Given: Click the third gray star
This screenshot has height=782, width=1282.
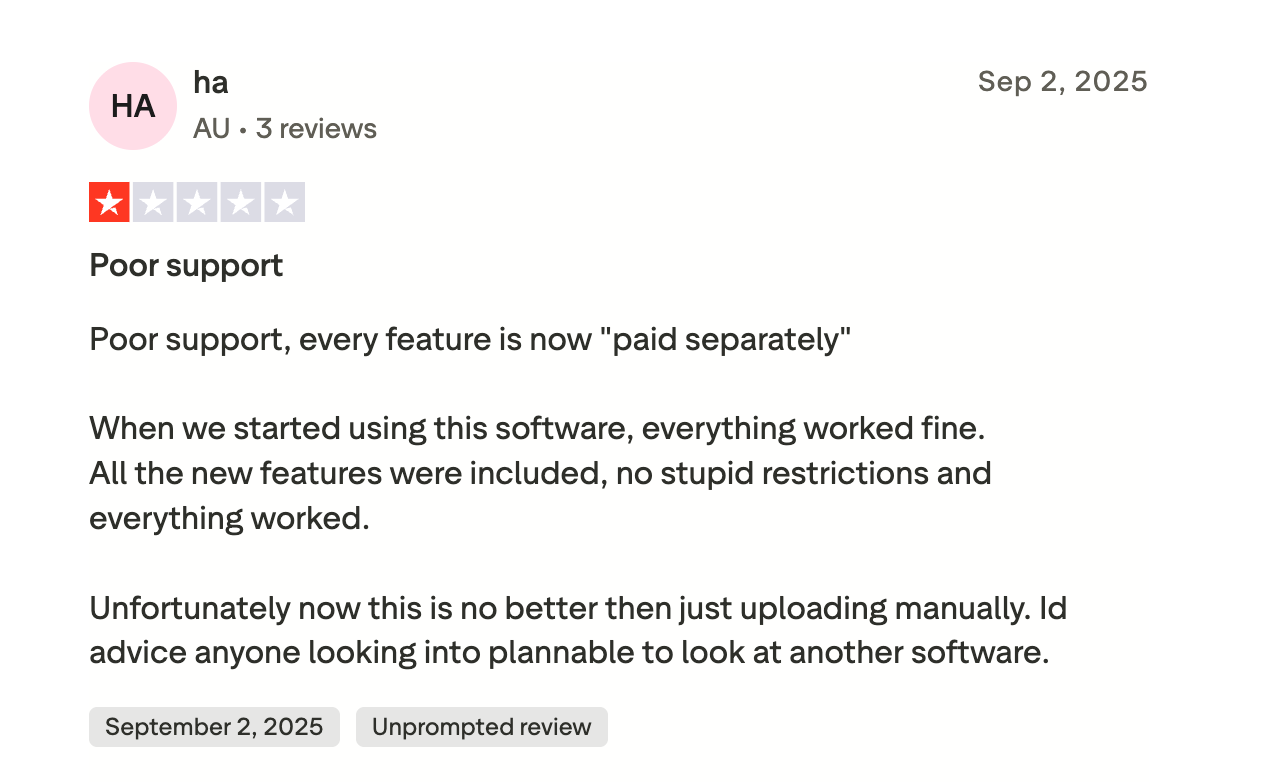Looking at the screenshot, I should tap(197, 202).
